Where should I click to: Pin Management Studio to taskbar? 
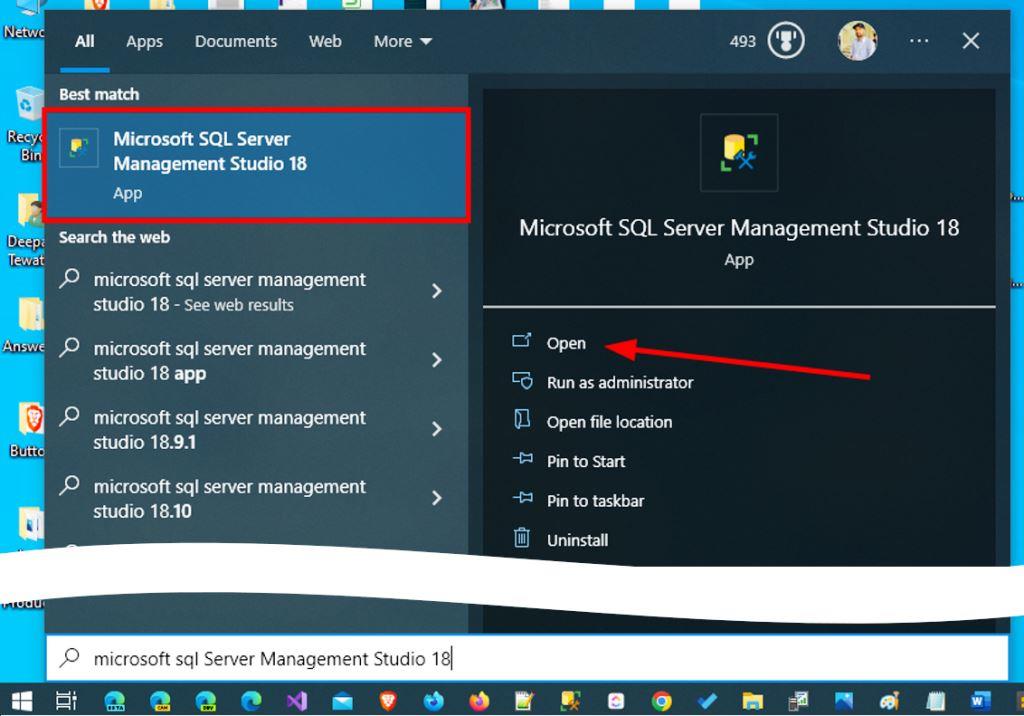[595, 500]
